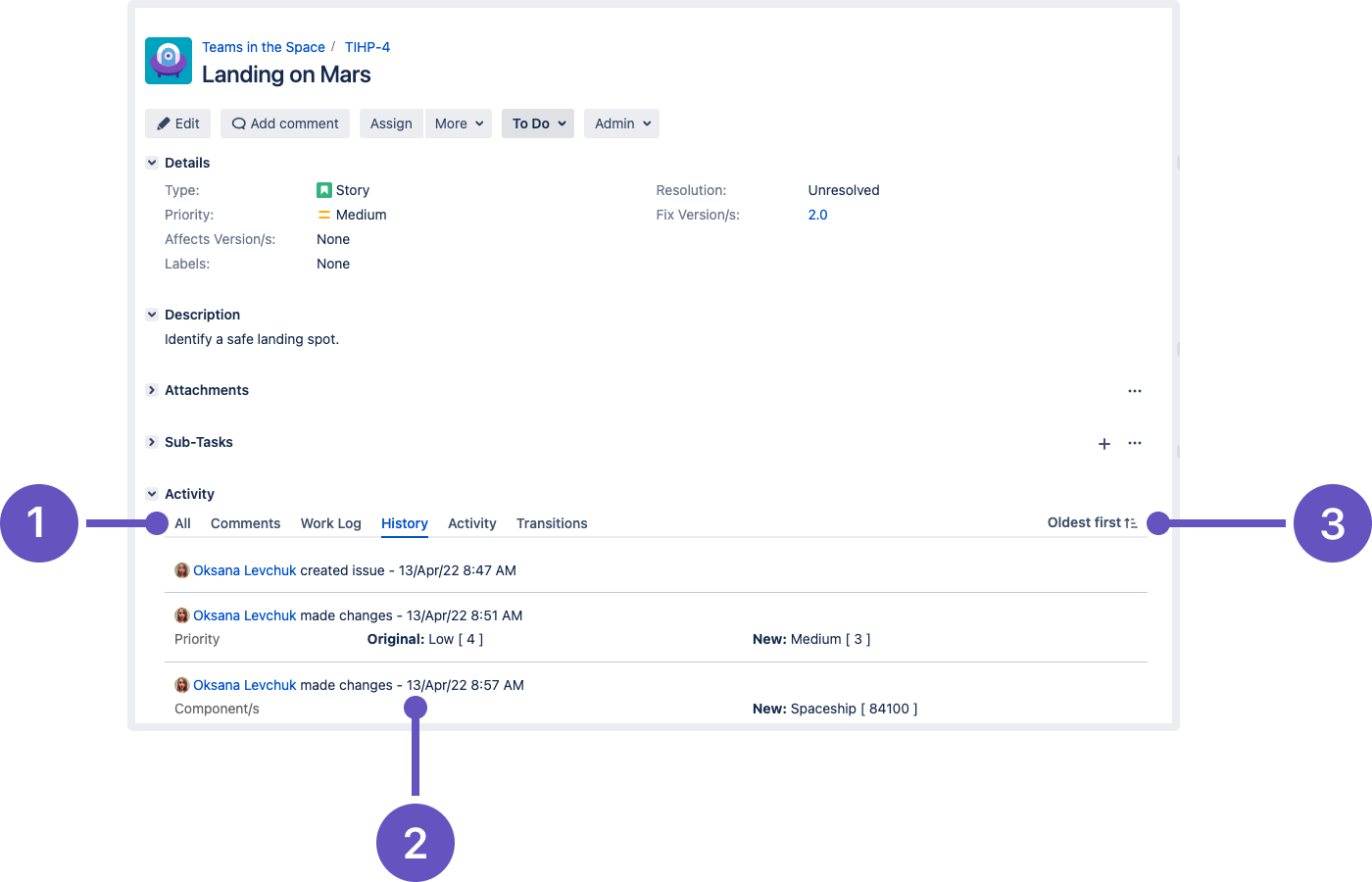
Task: Switch to the Transitions tab
Action: (552, 523)
